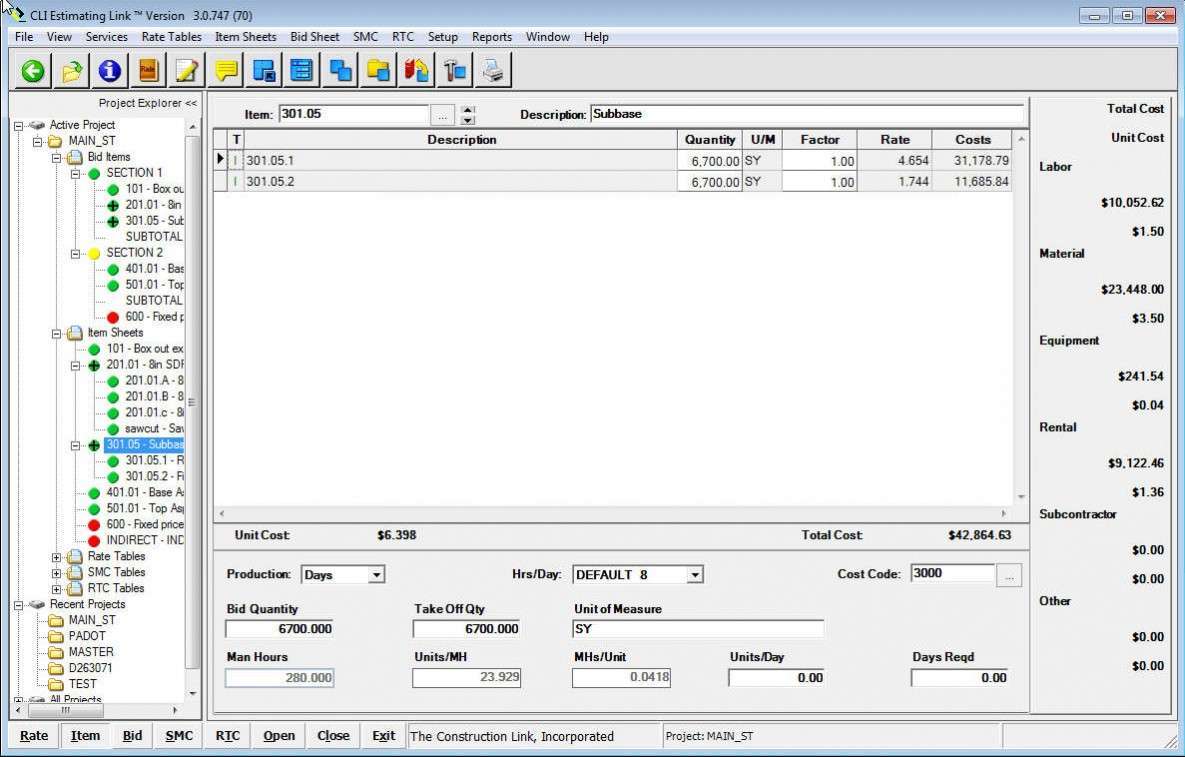Click the Rate button in bottom bar

click(x=34, y=736)
